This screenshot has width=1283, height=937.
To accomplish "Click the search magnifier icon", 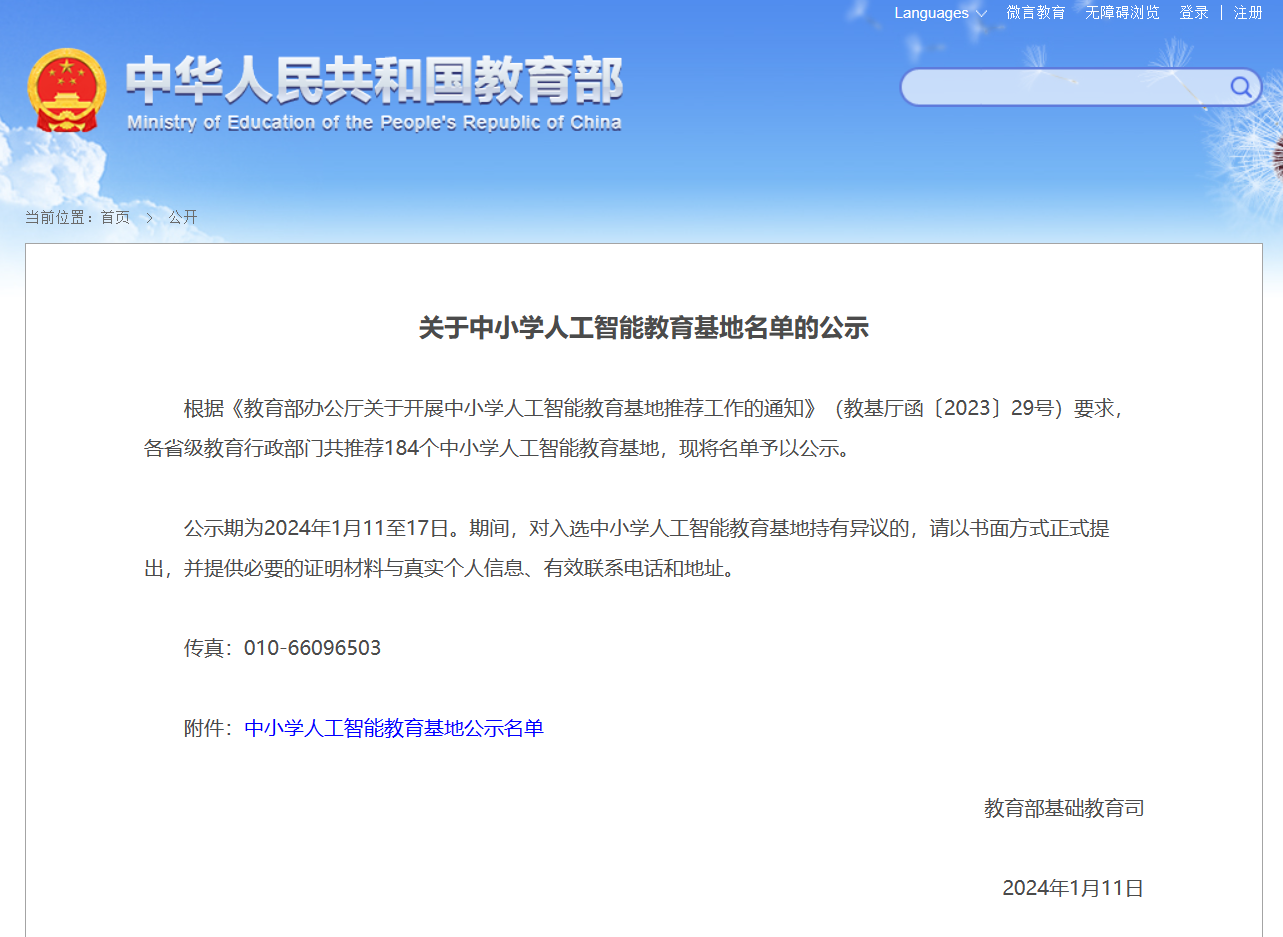I will (x=1240, y=87).
